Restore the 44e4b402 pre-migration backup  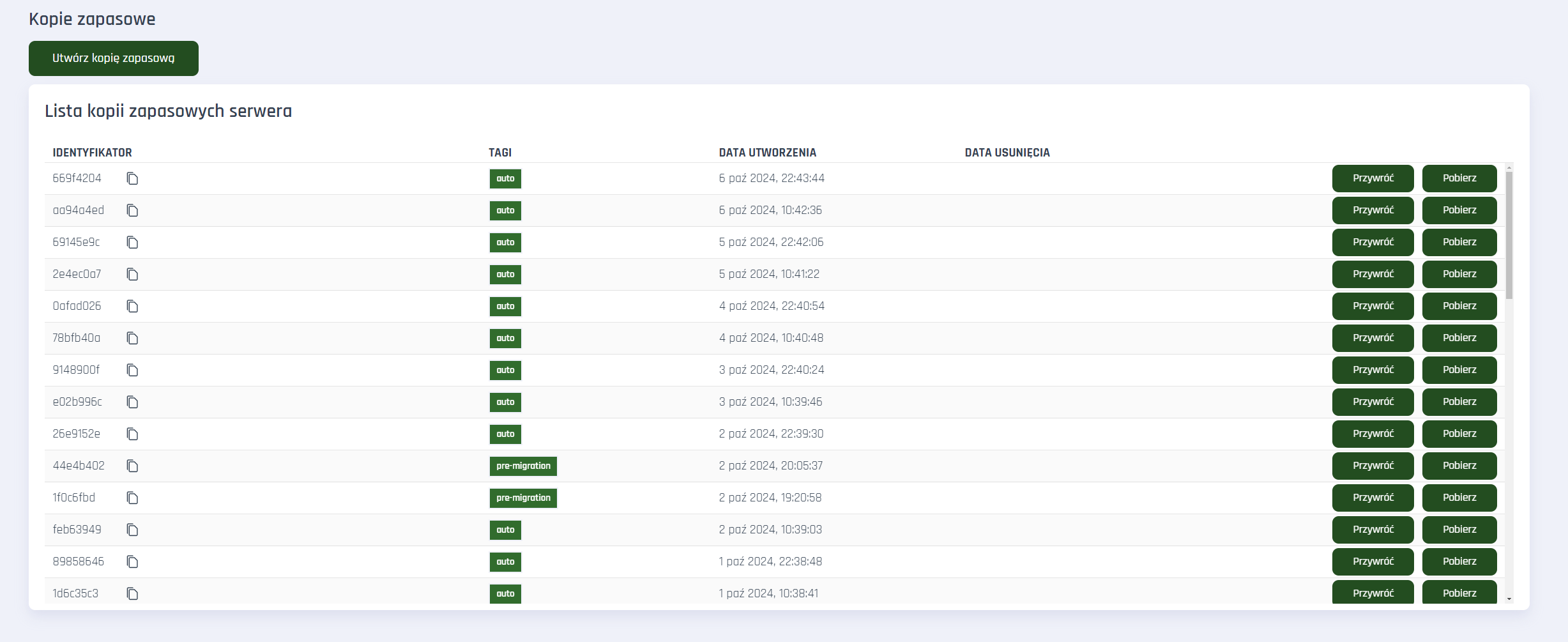1373,466
